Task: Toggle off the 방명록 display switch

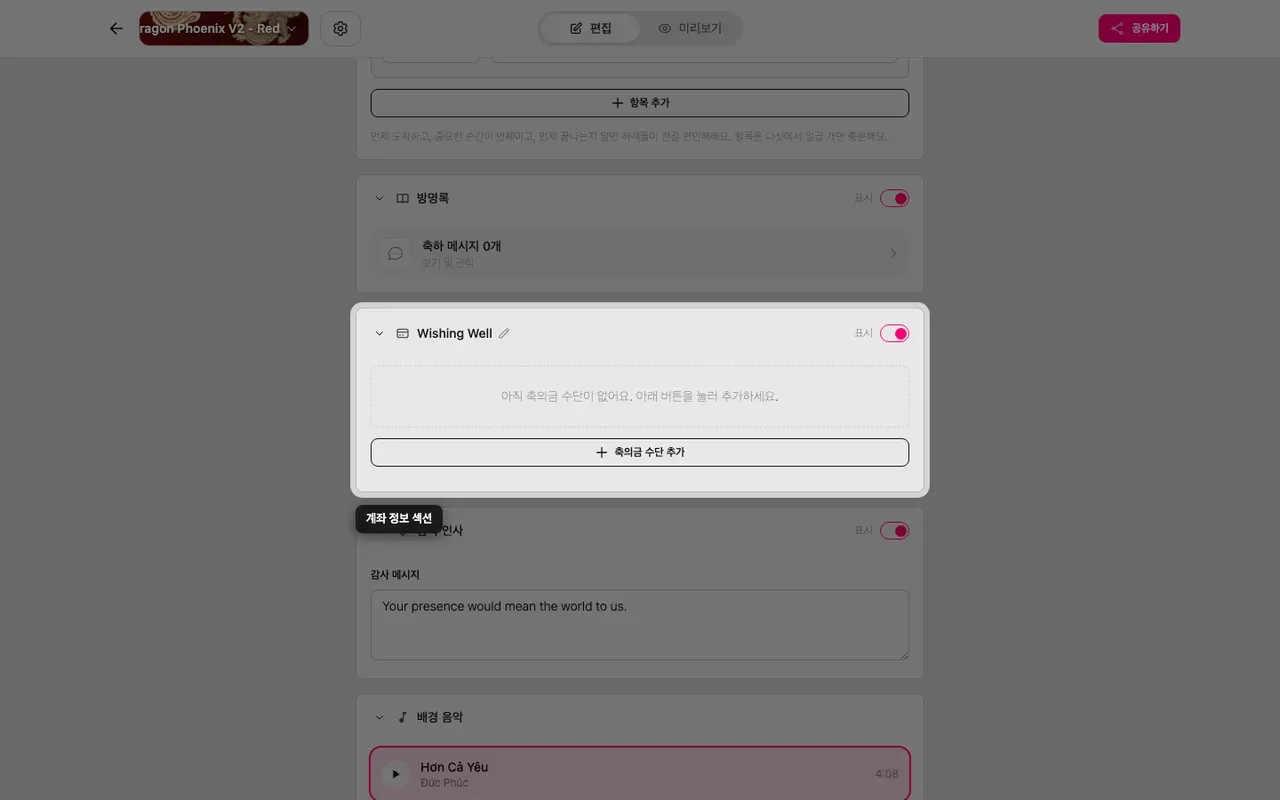Action: (894, 198)
